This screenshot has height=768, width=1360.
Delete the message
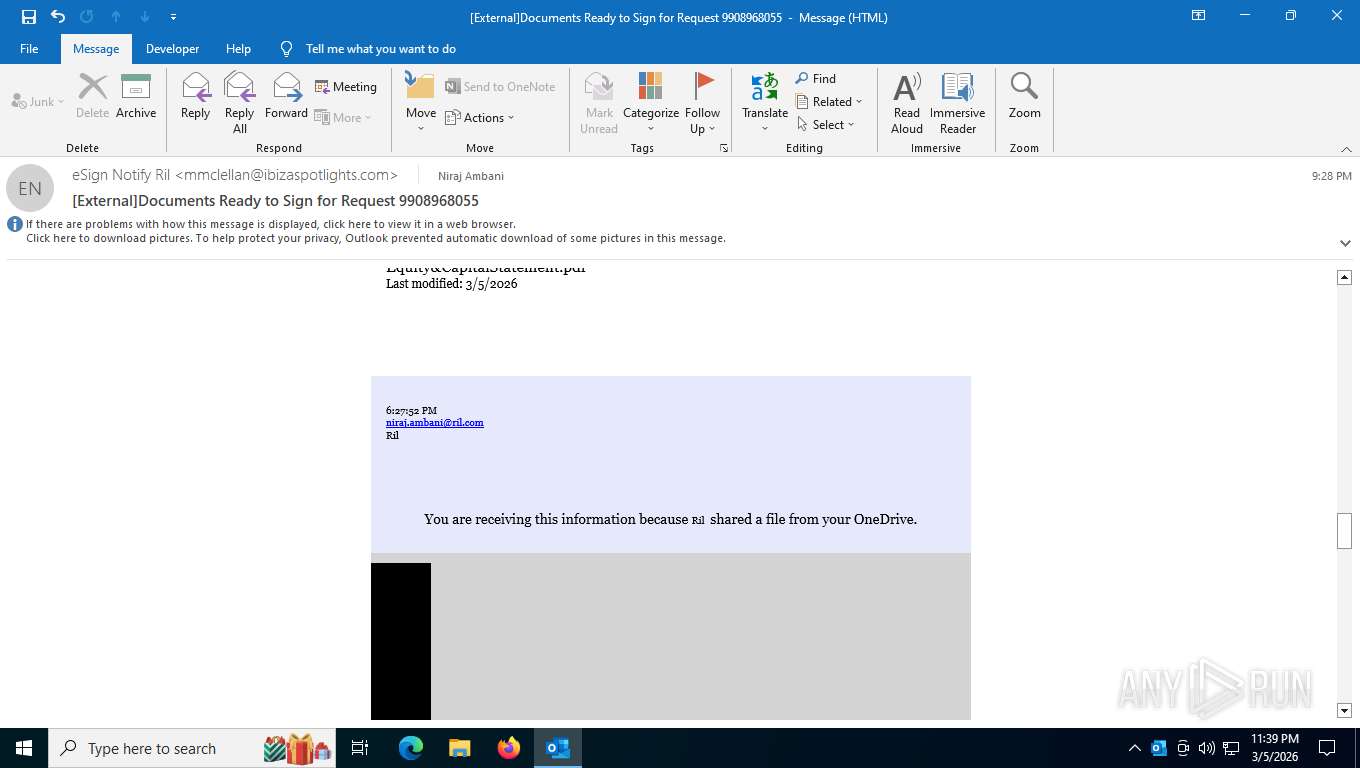[92, 96]
